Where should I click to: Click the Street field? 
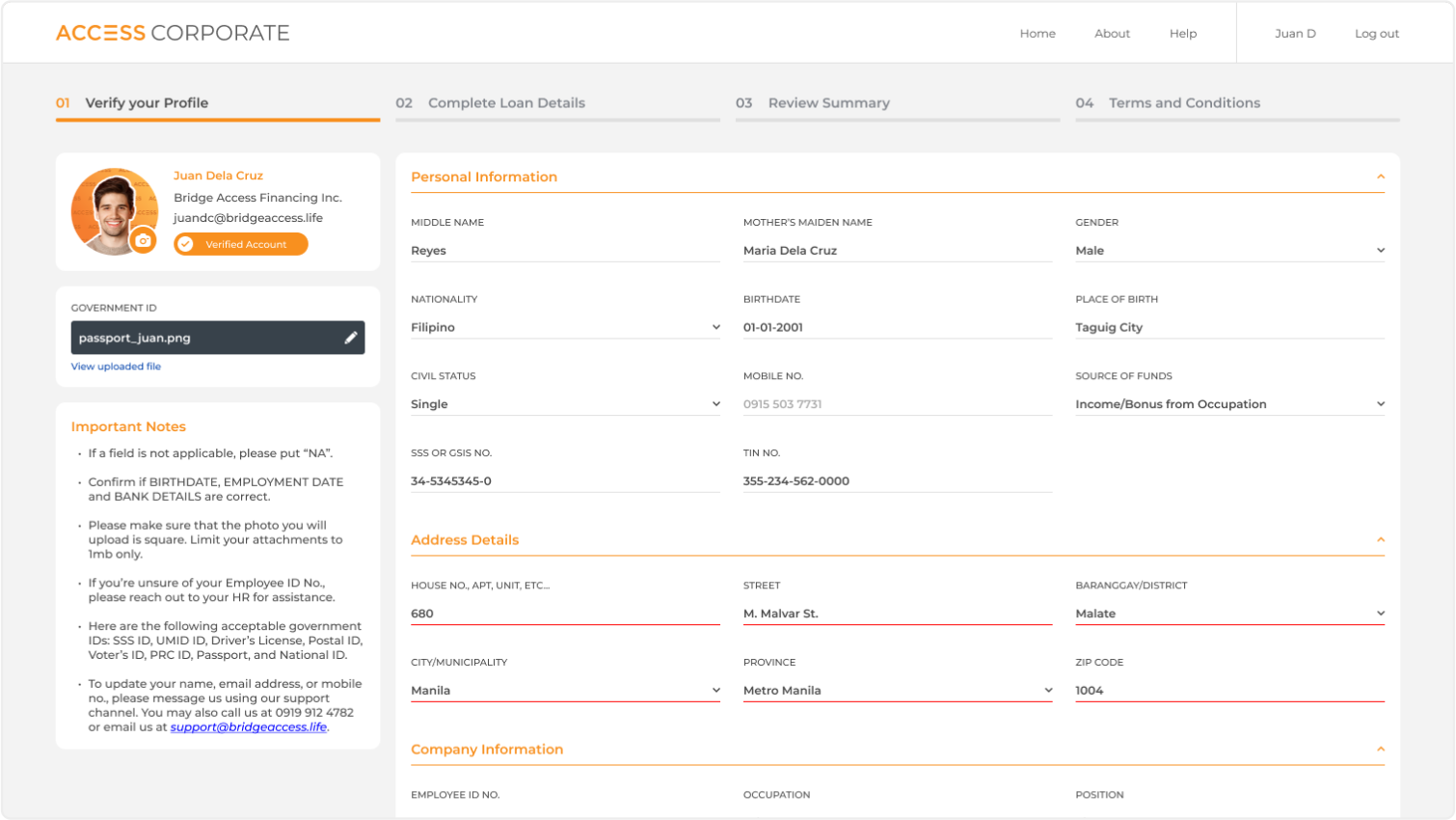point(898,614)
